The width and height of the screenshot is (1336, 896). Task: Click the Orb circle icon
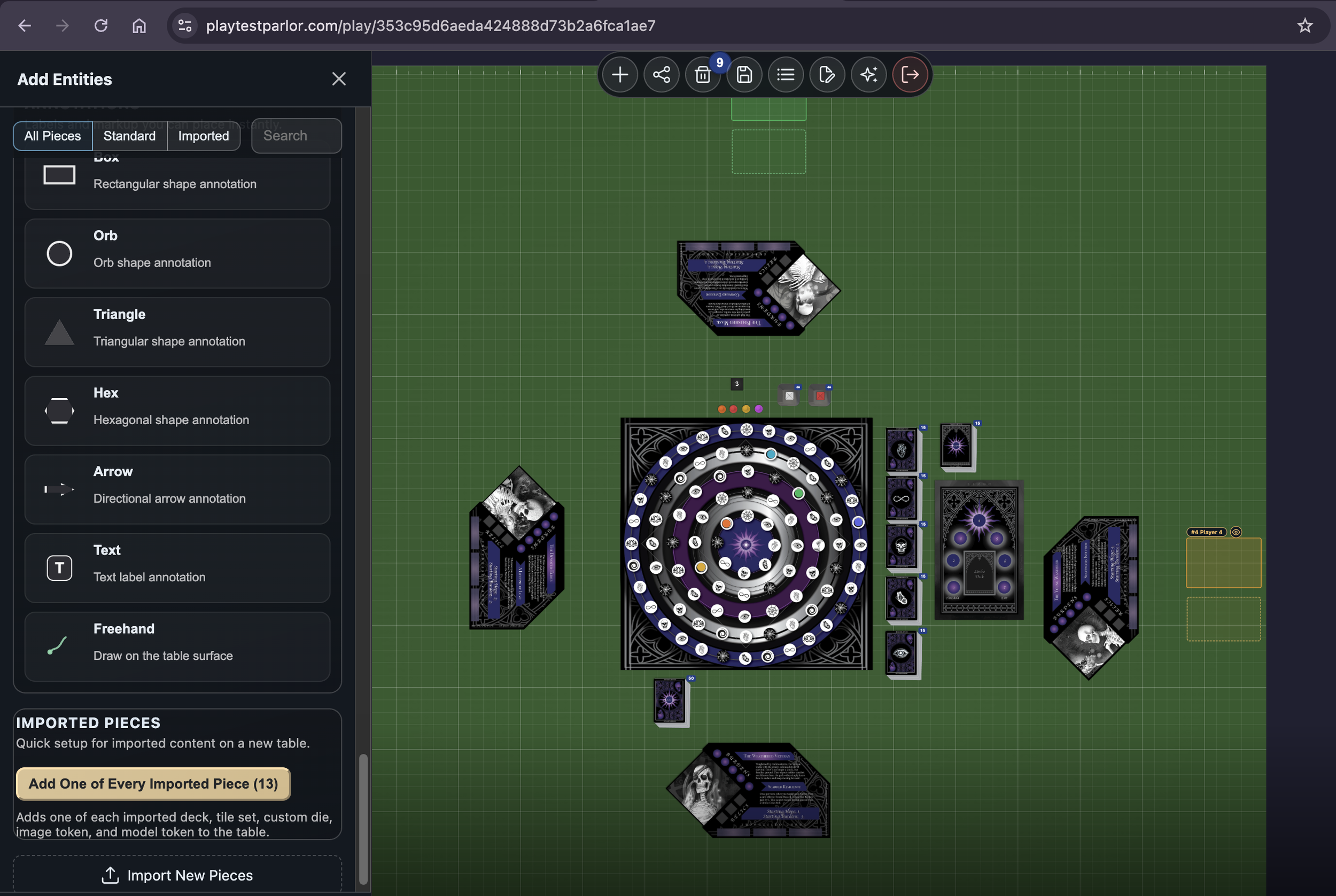click(59, 254)
